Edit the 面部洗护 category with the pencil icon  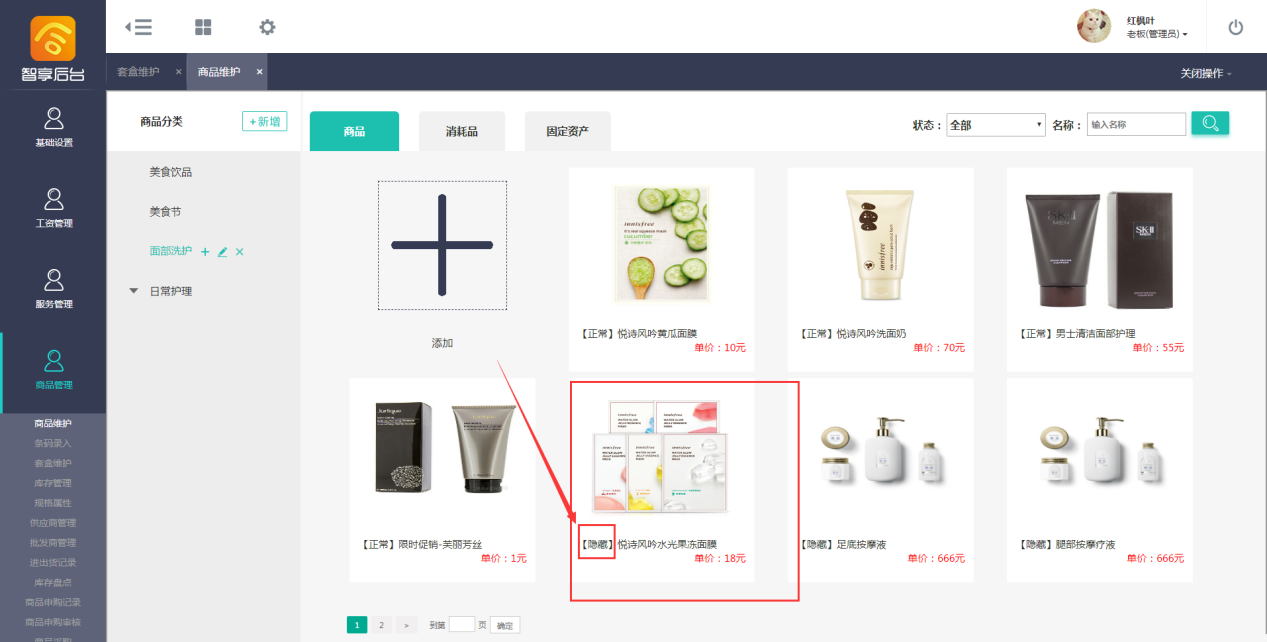(x=222, y=252)
